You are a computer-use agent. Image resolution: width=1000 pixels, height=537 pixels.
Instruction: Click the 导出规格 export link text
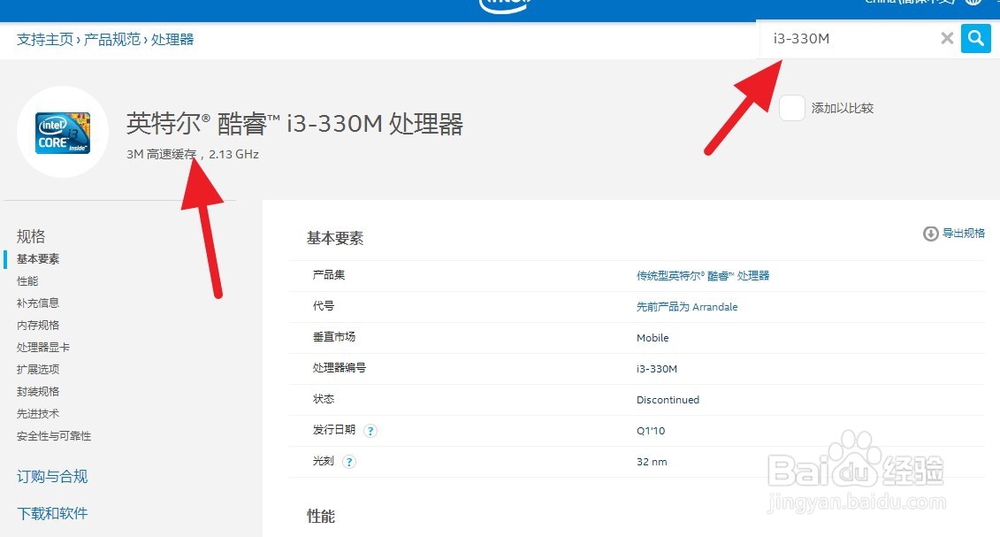coord(964,233)
